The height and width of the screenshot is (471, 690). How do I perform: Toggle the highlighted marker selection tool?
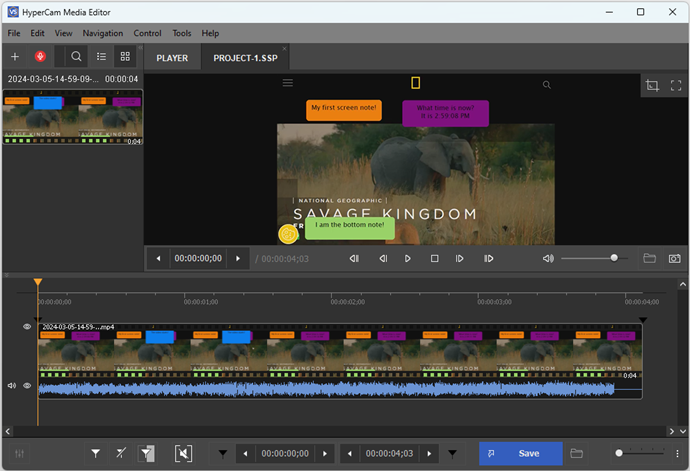146,453
